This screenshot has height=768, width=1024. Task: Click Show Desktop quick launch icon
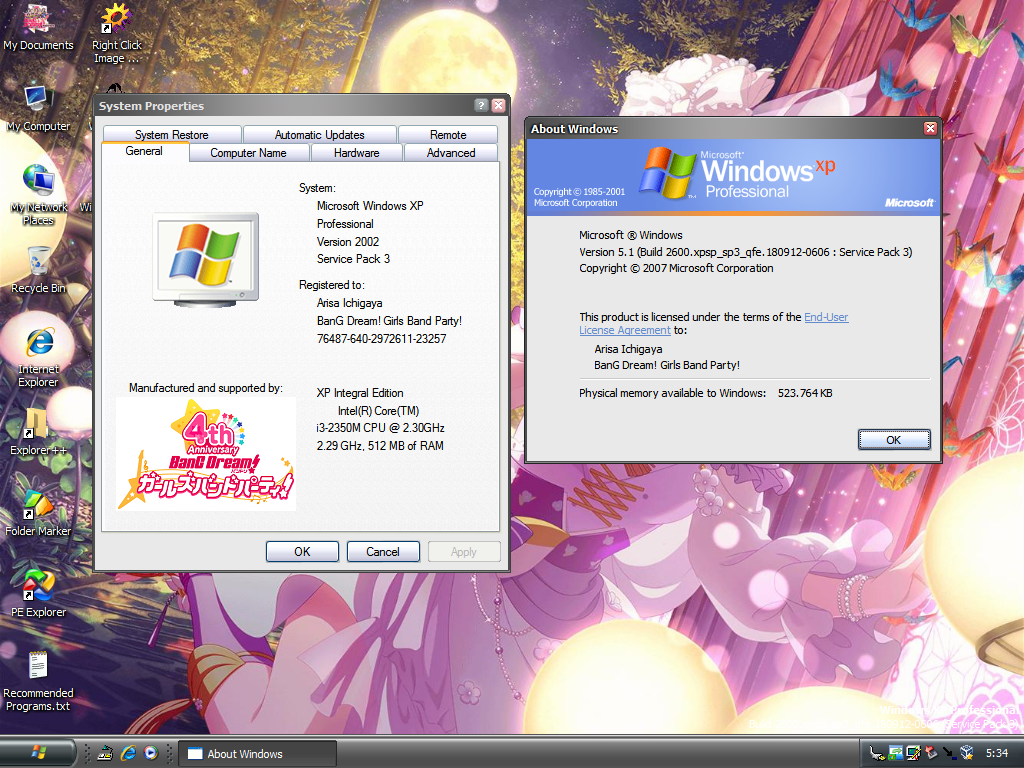point(105,753)
